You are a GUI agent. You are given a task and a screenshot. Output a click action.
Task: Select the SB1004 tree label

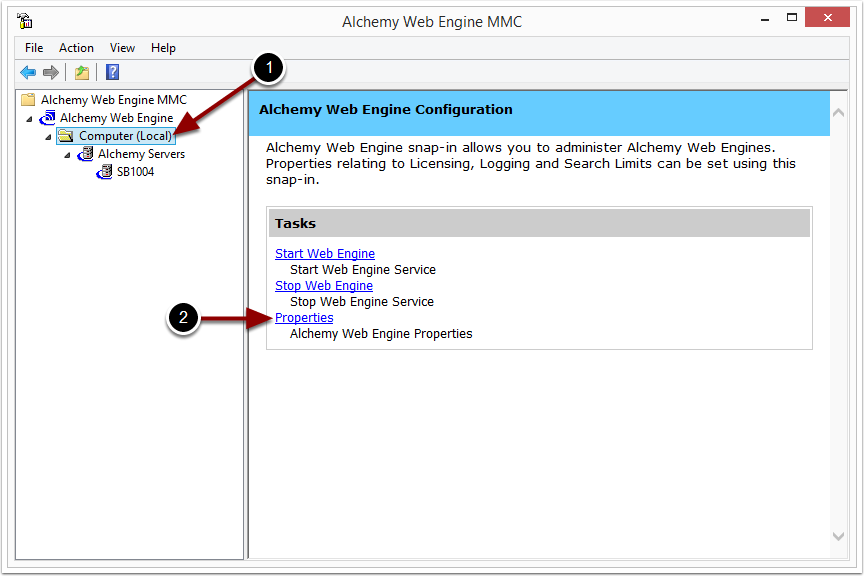(136, 172)
